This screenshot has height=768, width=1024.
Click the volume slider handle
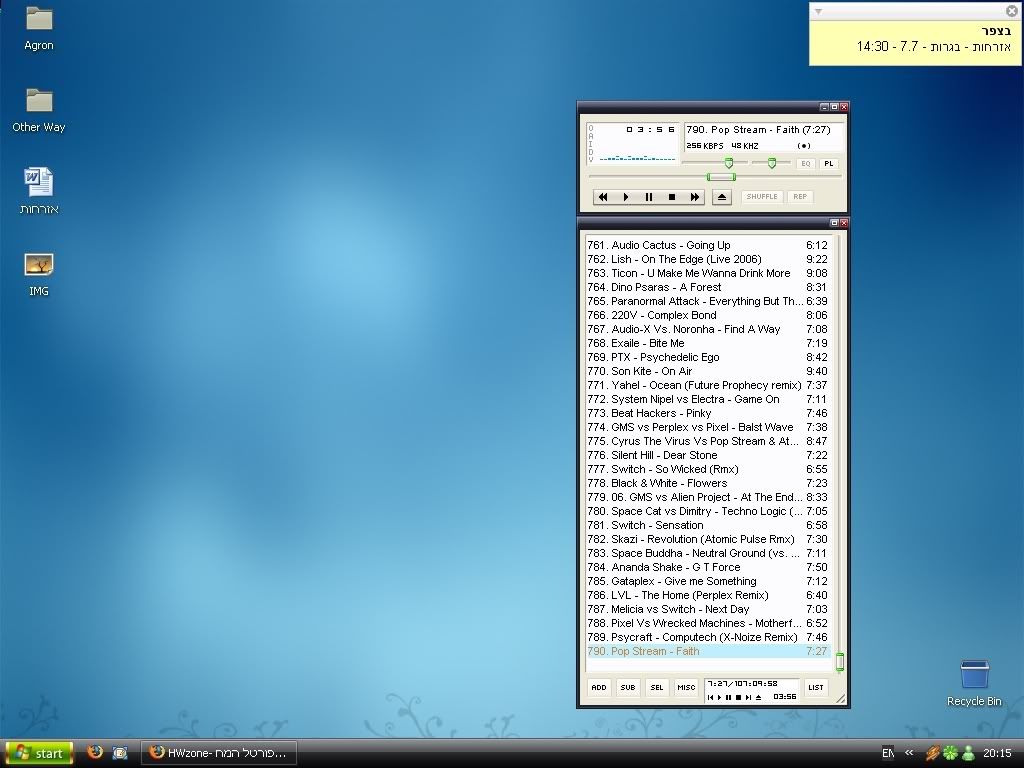729,163
